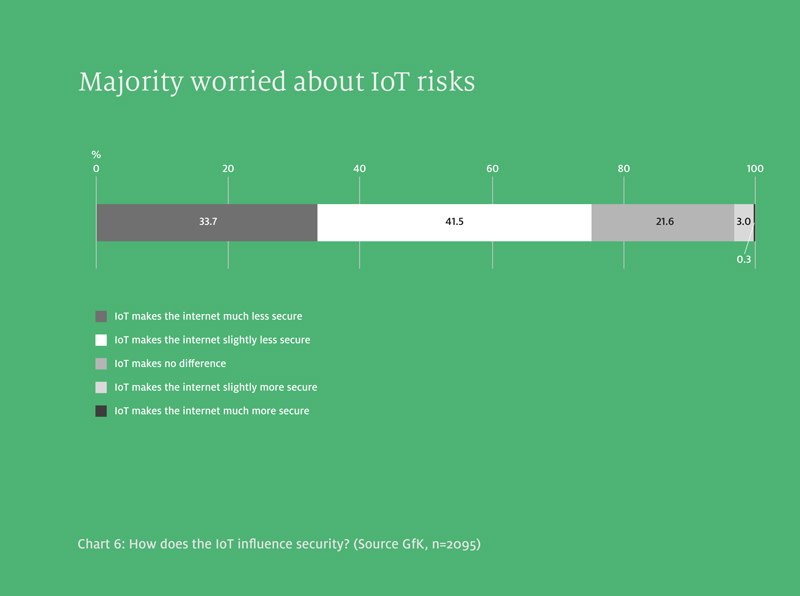Image resolution: width=800 pixels, height=596 pixels.
Task: Select the white 41.5 bar segment
Action: 455,222
